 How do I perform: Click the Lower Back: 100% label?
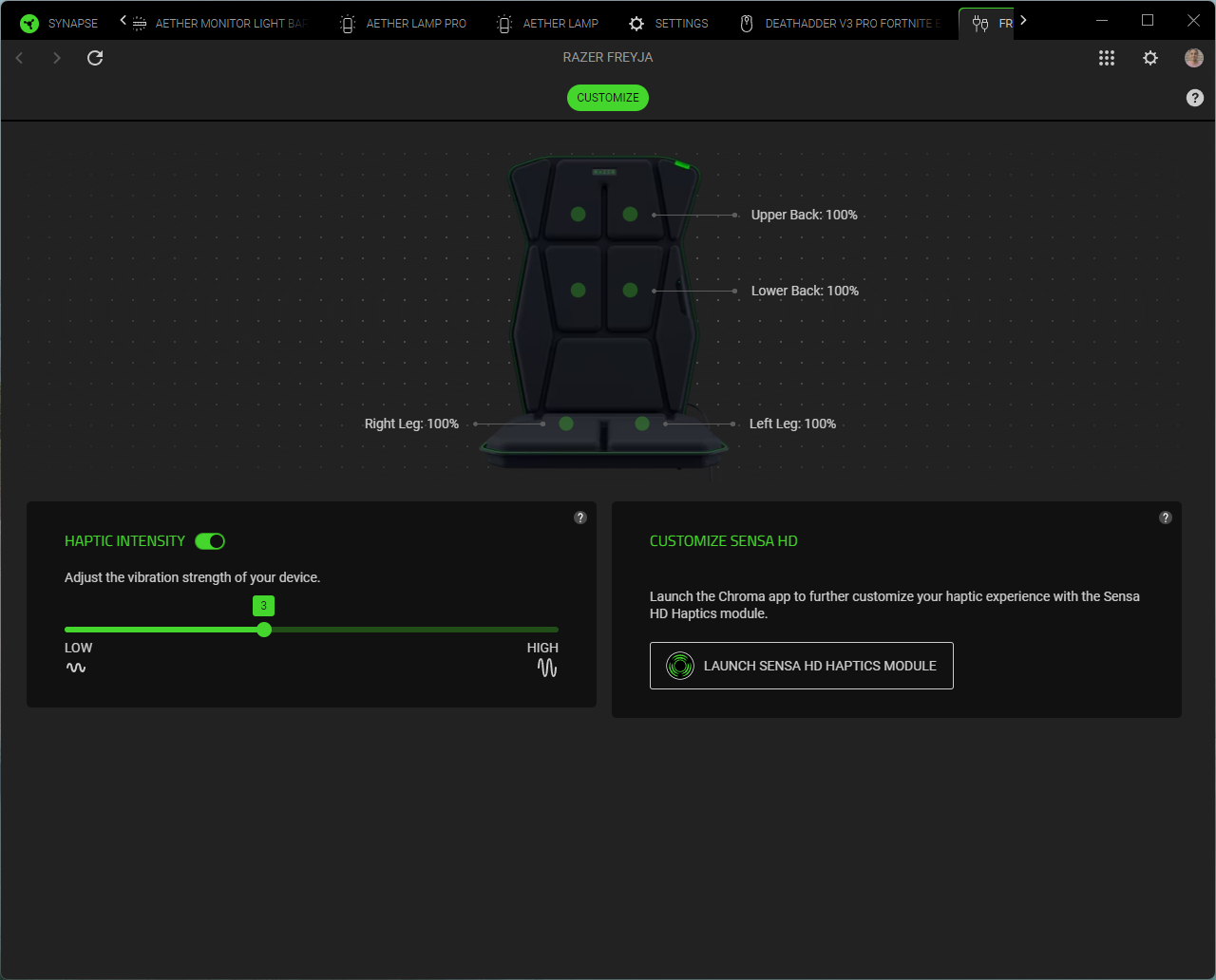coord(805,291)
